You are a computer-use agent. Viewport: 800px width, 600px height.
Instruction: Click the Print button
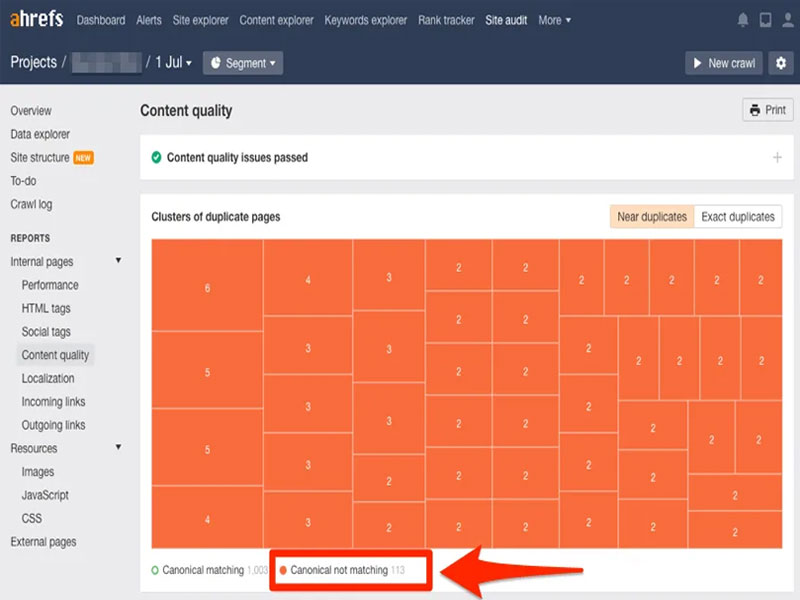coord(767,110)
